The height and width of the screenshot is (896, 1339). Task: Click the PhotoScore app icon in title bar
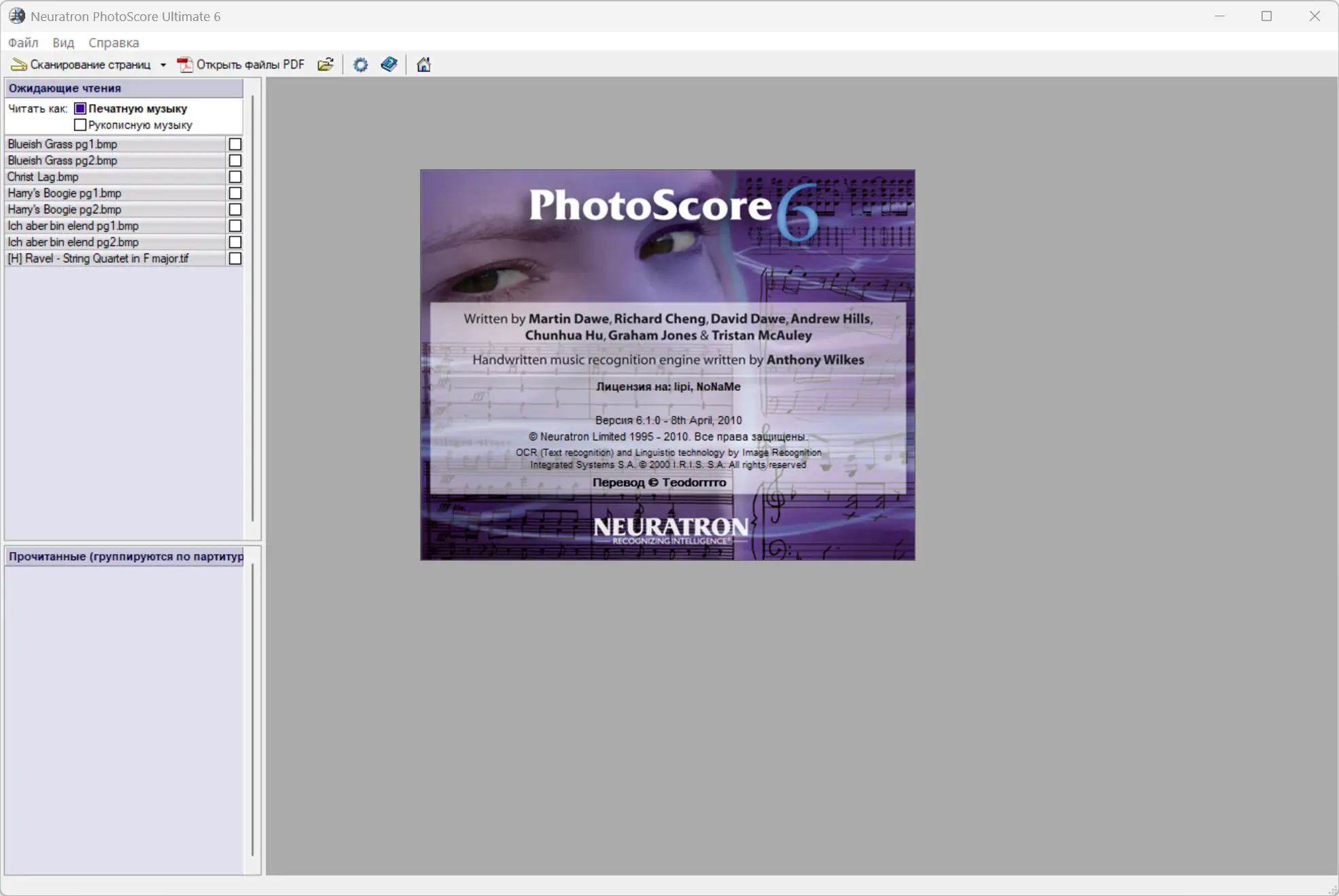pyautogui.click(x=16, y=16)
